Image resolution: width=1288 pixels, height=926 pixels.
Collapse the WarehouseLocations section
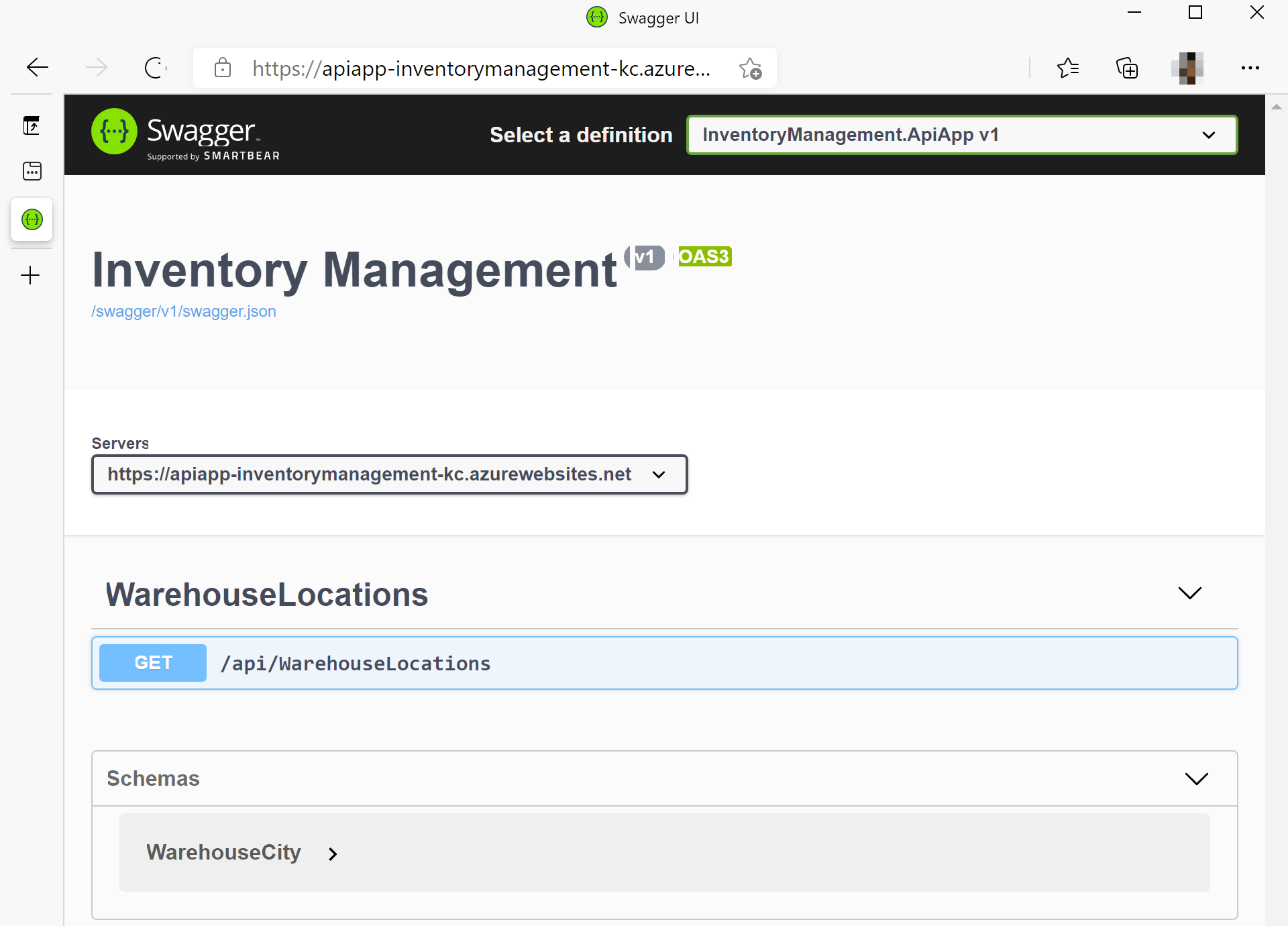point(1191,593)
